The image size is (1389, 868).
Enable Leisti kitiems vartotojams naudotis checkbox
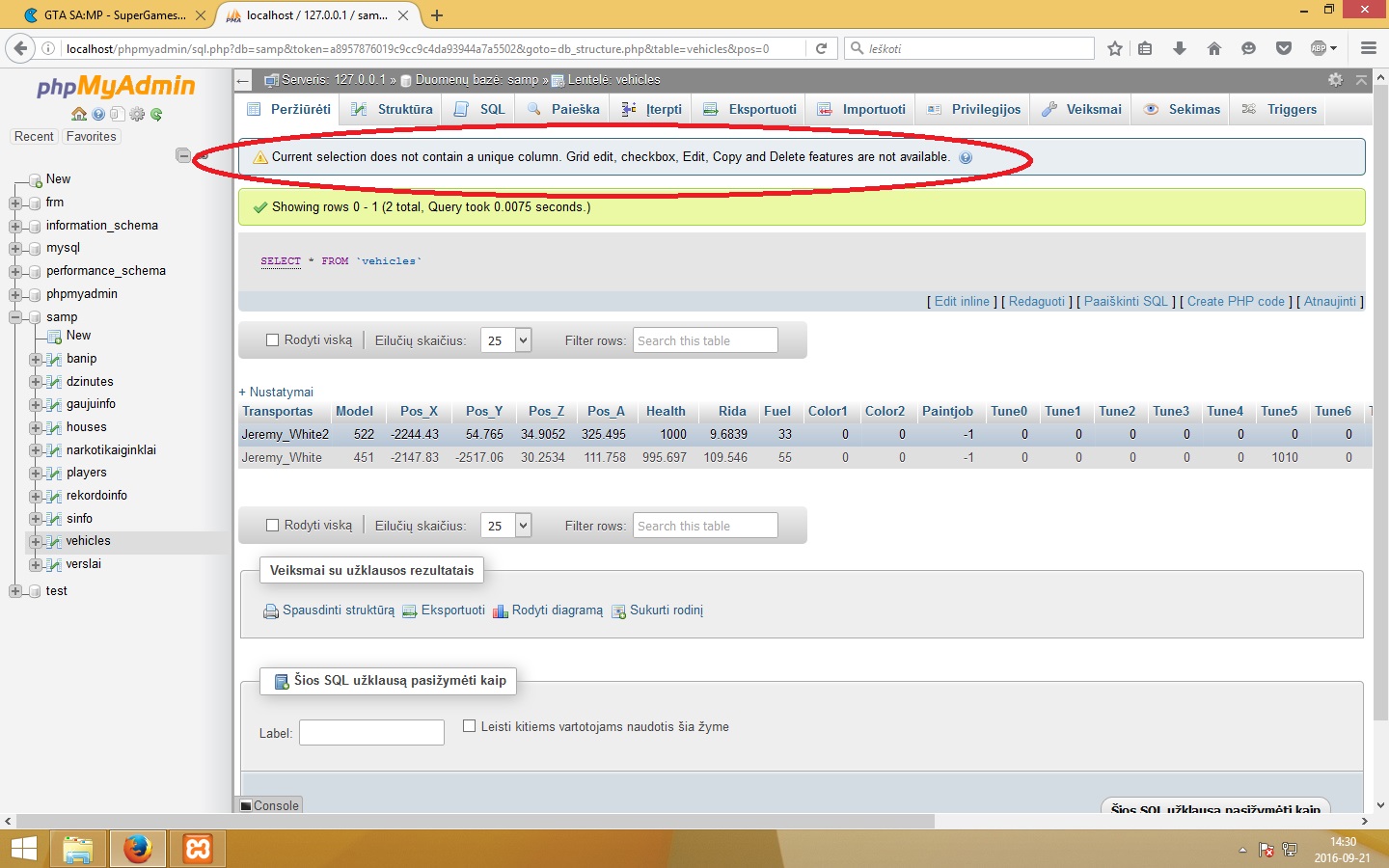coord(470,726)
